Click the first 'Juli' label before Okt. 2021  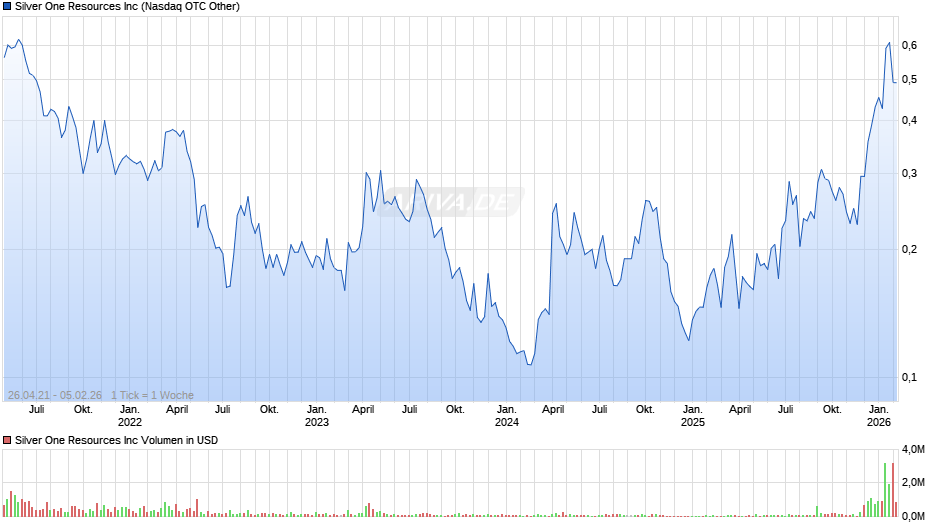[37, 409]
